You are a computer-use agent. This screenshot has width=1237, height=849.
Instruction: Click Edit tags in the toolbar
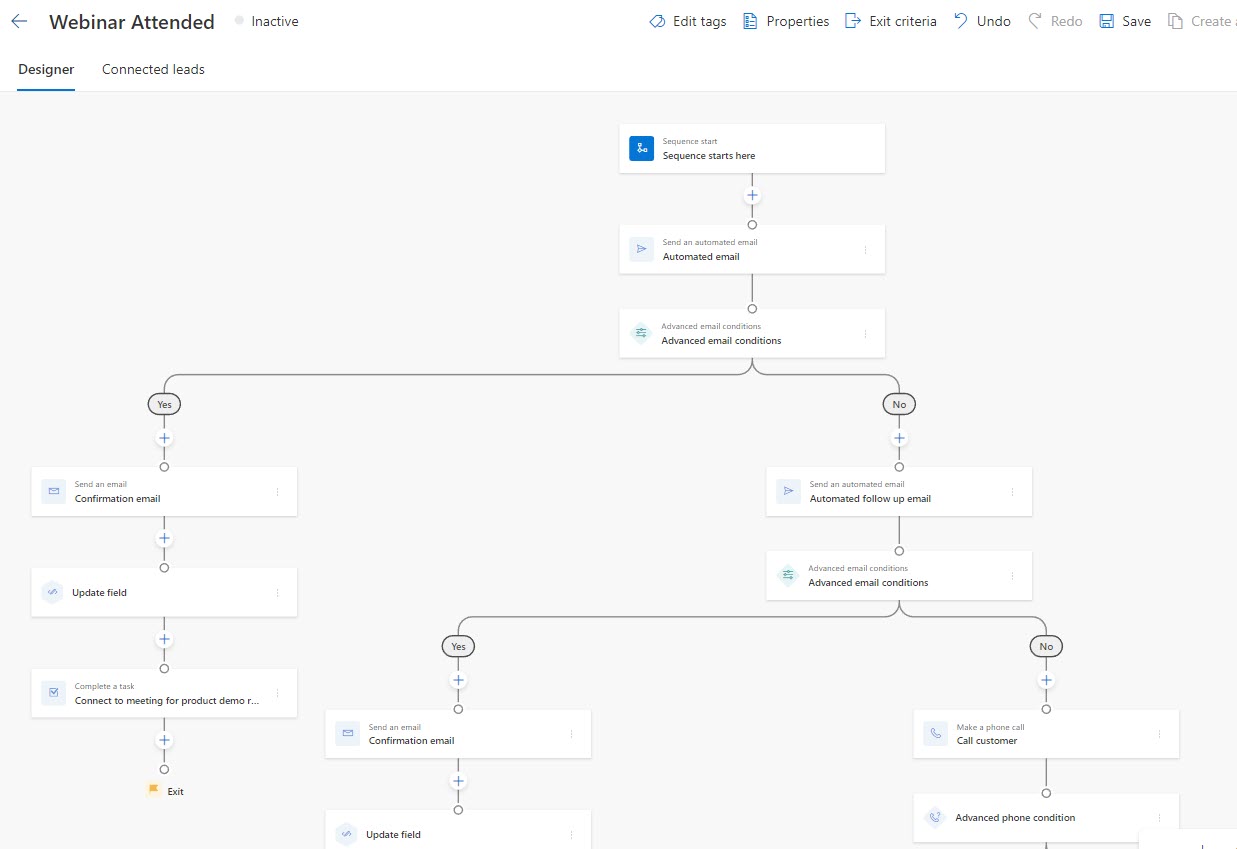(x=688, y=21)
